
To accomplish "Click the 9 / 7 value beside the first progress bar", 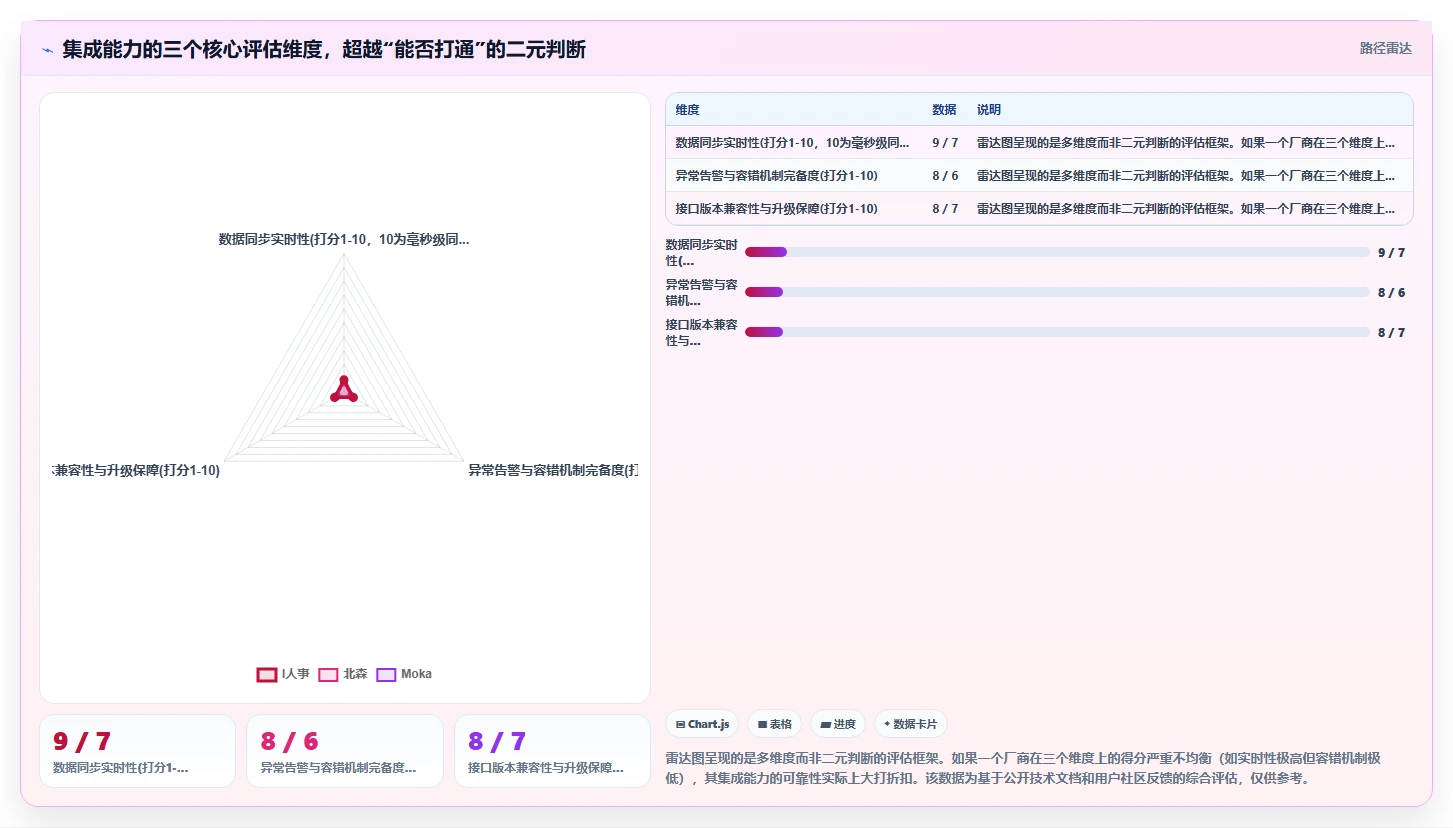I will click(x=1391, y=253).
